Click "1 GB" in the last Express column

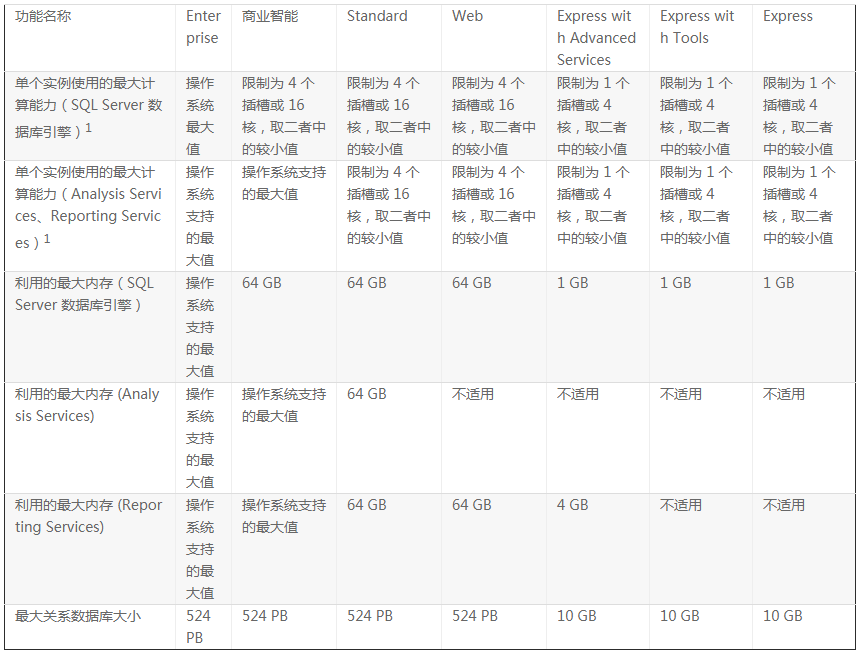[779, 283]
